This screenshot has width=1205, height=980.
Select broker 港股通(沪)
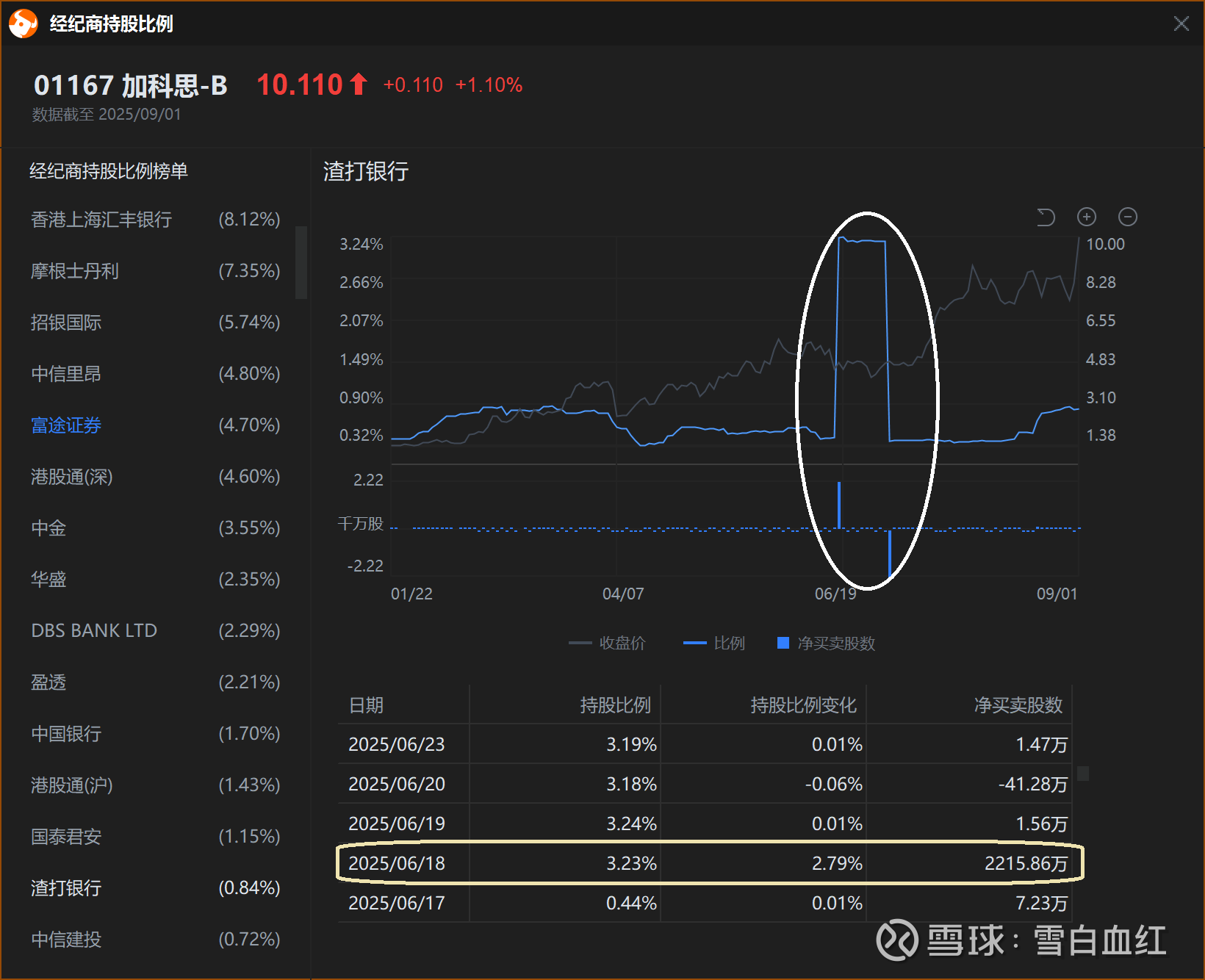tap(155, 785)
